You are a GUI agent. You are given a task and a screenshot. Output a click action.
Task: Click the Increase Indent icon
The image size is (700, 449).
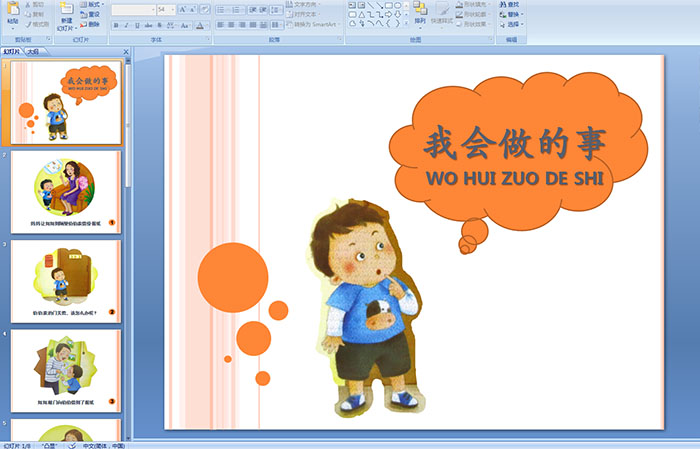(x=263, y=10)
